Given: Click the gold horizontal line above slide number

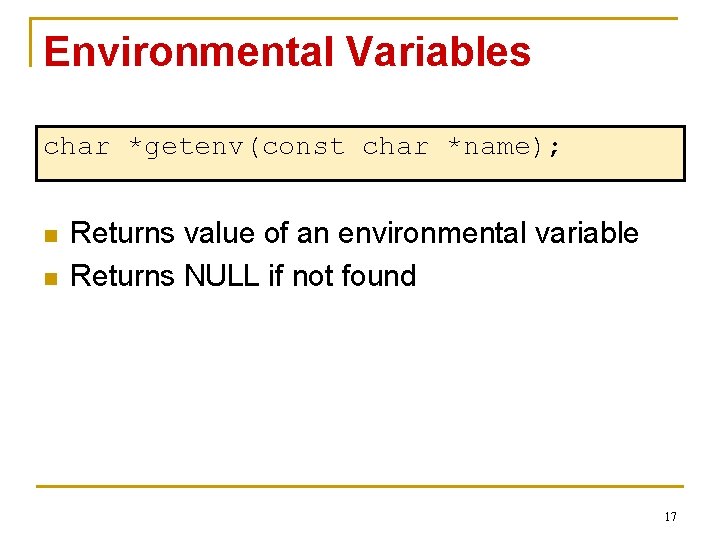Looking at the screenshot, I should pos(360,487).
